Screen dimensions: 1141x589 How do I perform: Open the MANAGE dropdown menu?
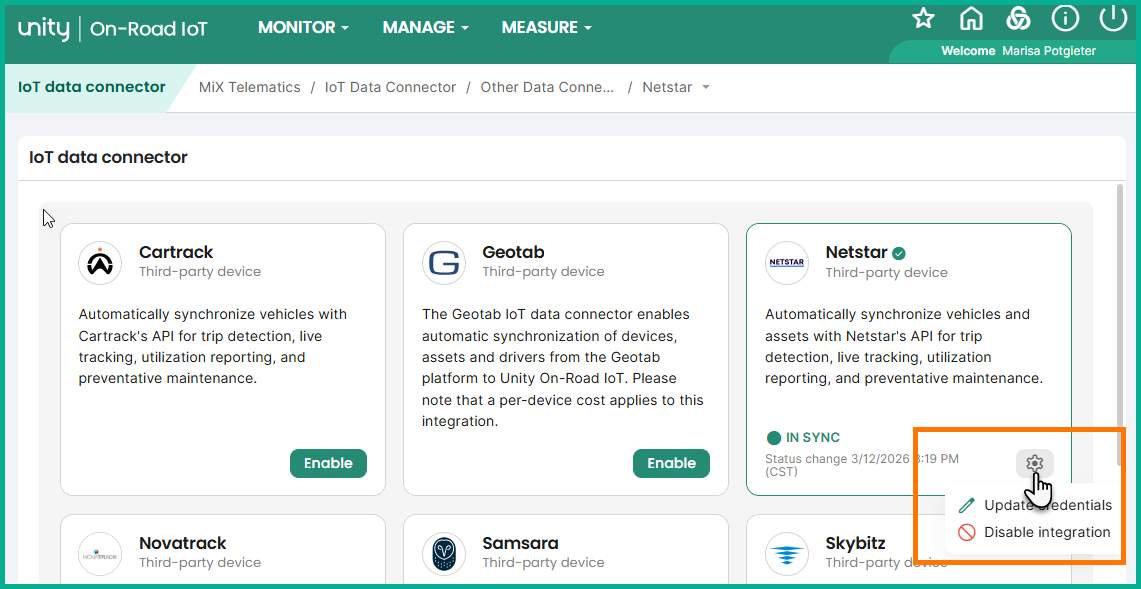pos(425,28)
